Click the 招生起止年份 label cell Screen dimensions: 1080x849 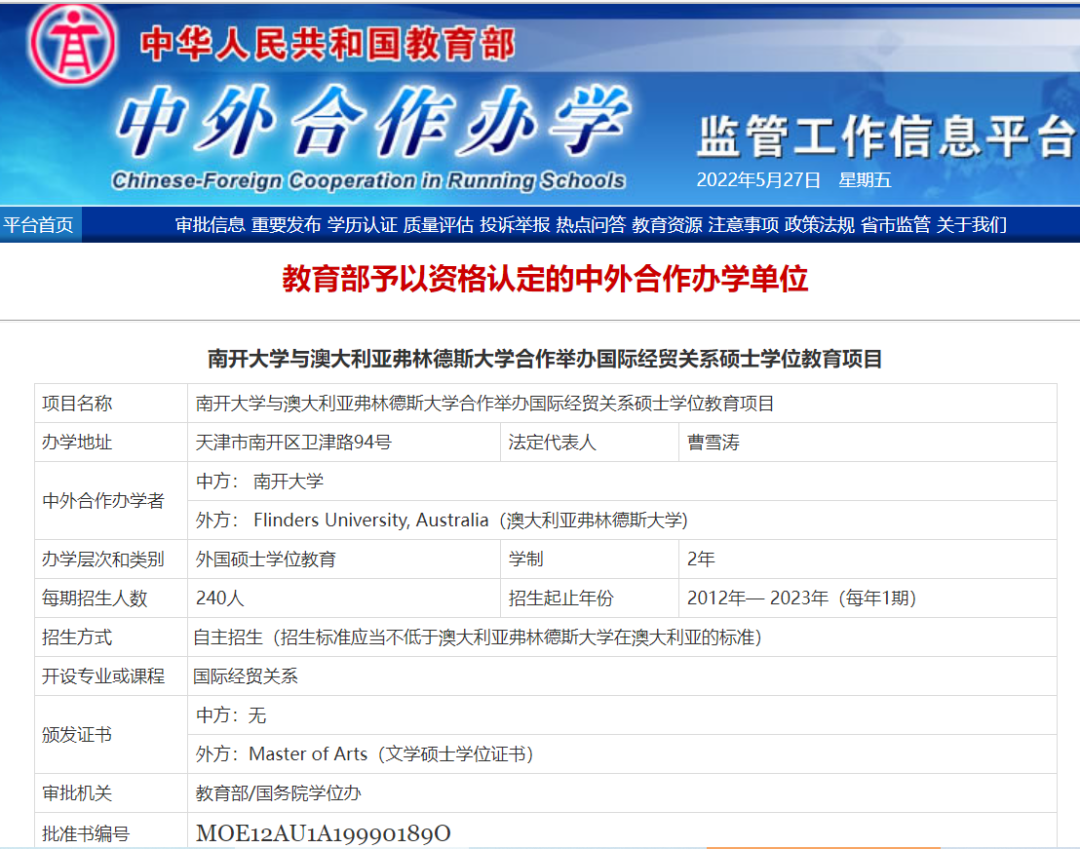tap(590, 598)
